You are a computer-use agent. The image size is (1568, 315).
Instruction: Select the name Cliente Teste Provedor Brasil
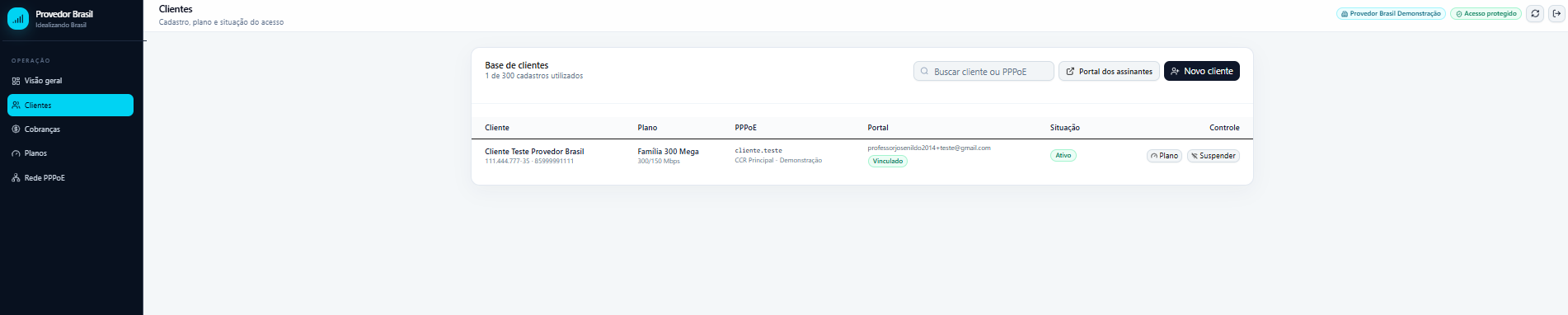click(x=534, y=152)
